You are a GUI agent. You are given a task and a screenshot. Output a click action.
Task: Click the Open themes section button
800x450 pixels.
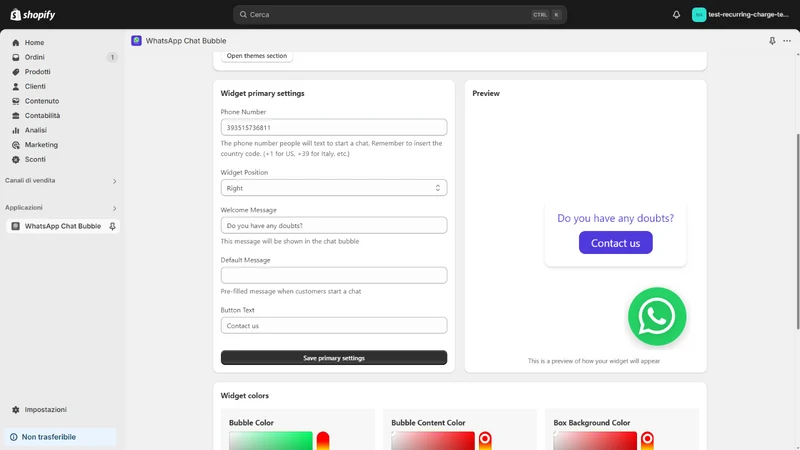point(257,56)
